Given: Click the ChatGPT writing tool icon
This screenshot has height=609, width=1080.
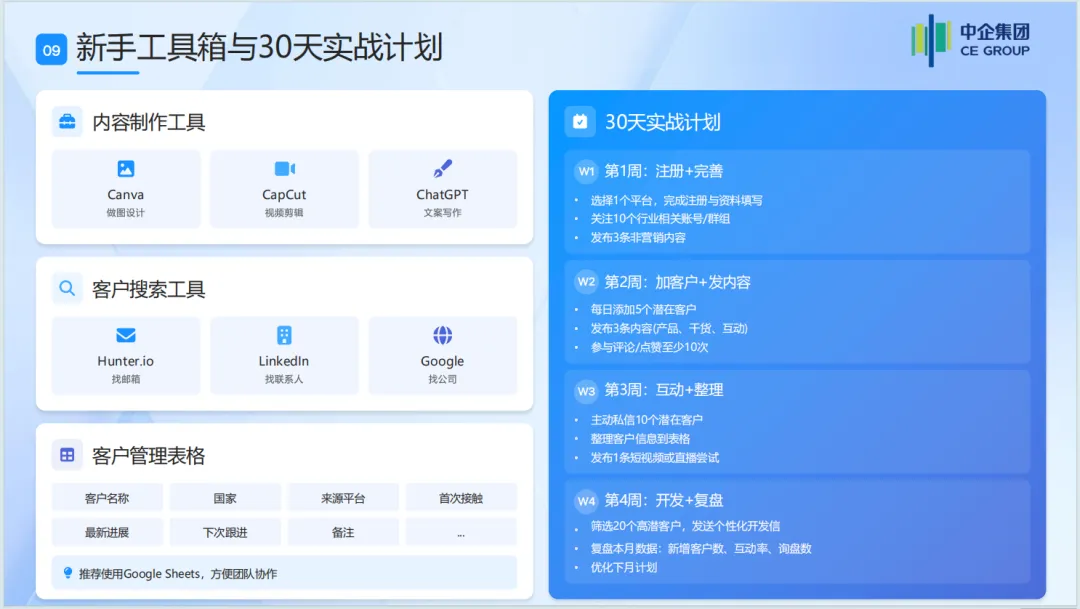Looking at the screenshot, I should tap(443, 170).
